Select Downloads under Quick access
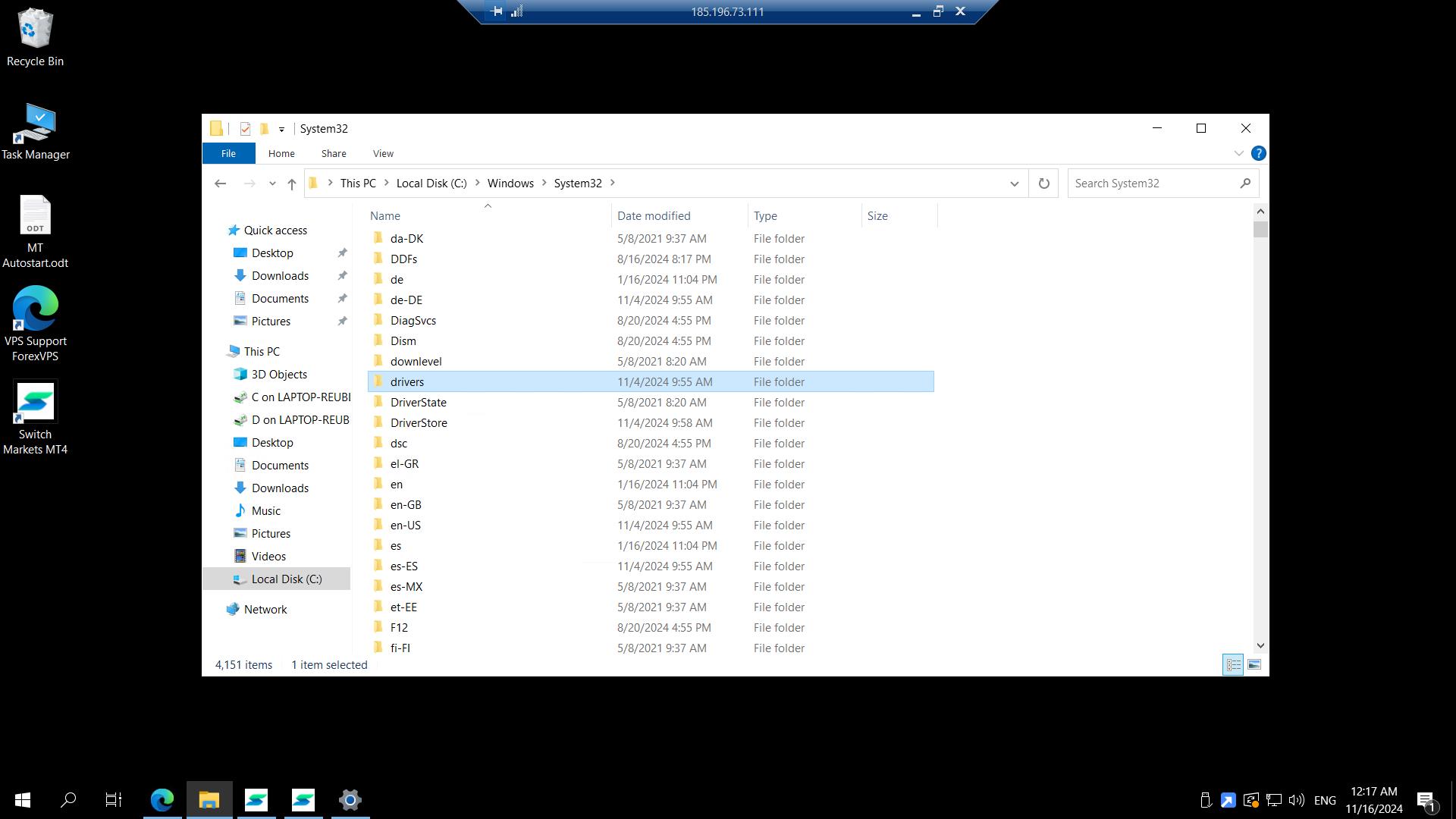 point(280,275)
